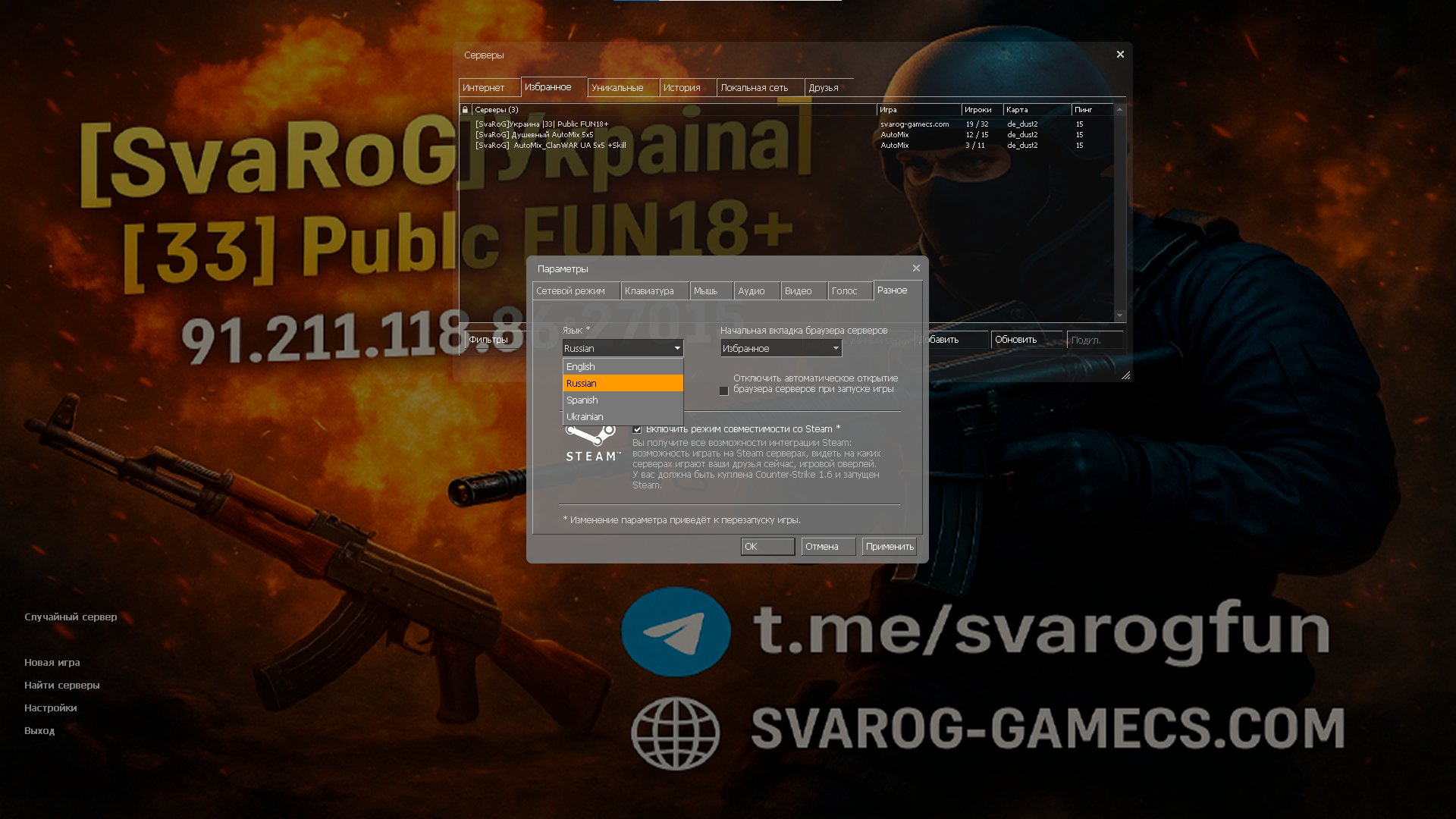Select the SvaRoG Душевный AutoMix 5x5 server
The height and width of the screenshot is (819, 1456).
[535, 134]
